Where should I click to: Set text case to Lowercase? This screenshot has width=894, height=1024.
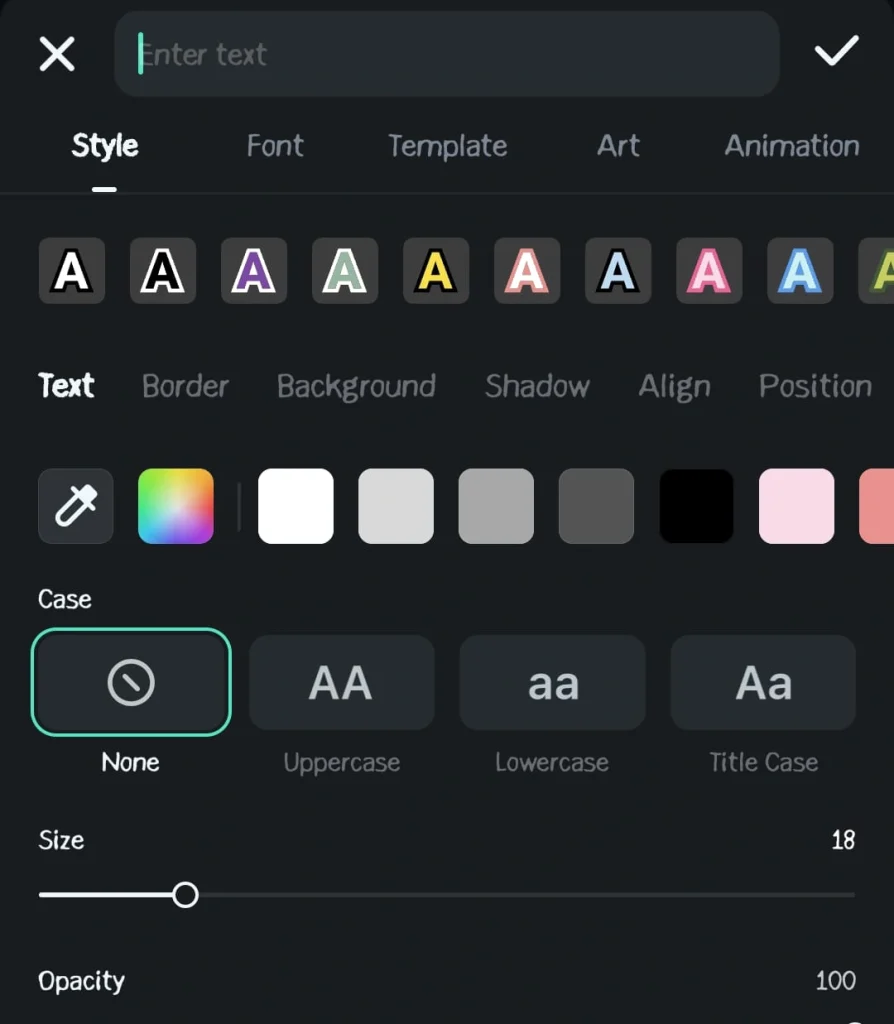(552, 682)
